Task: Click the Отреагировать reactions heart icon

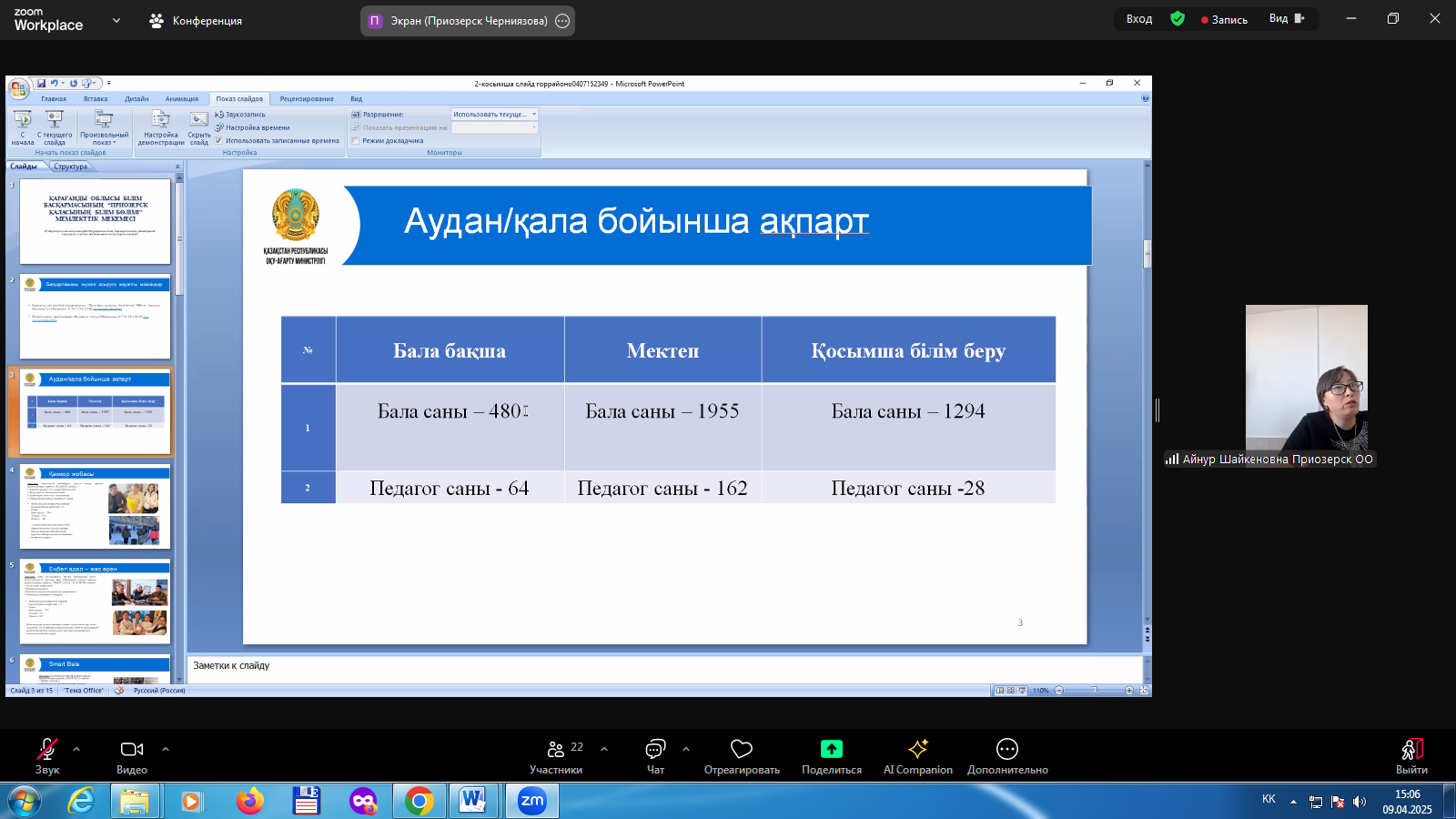Action: pos(742,749)
